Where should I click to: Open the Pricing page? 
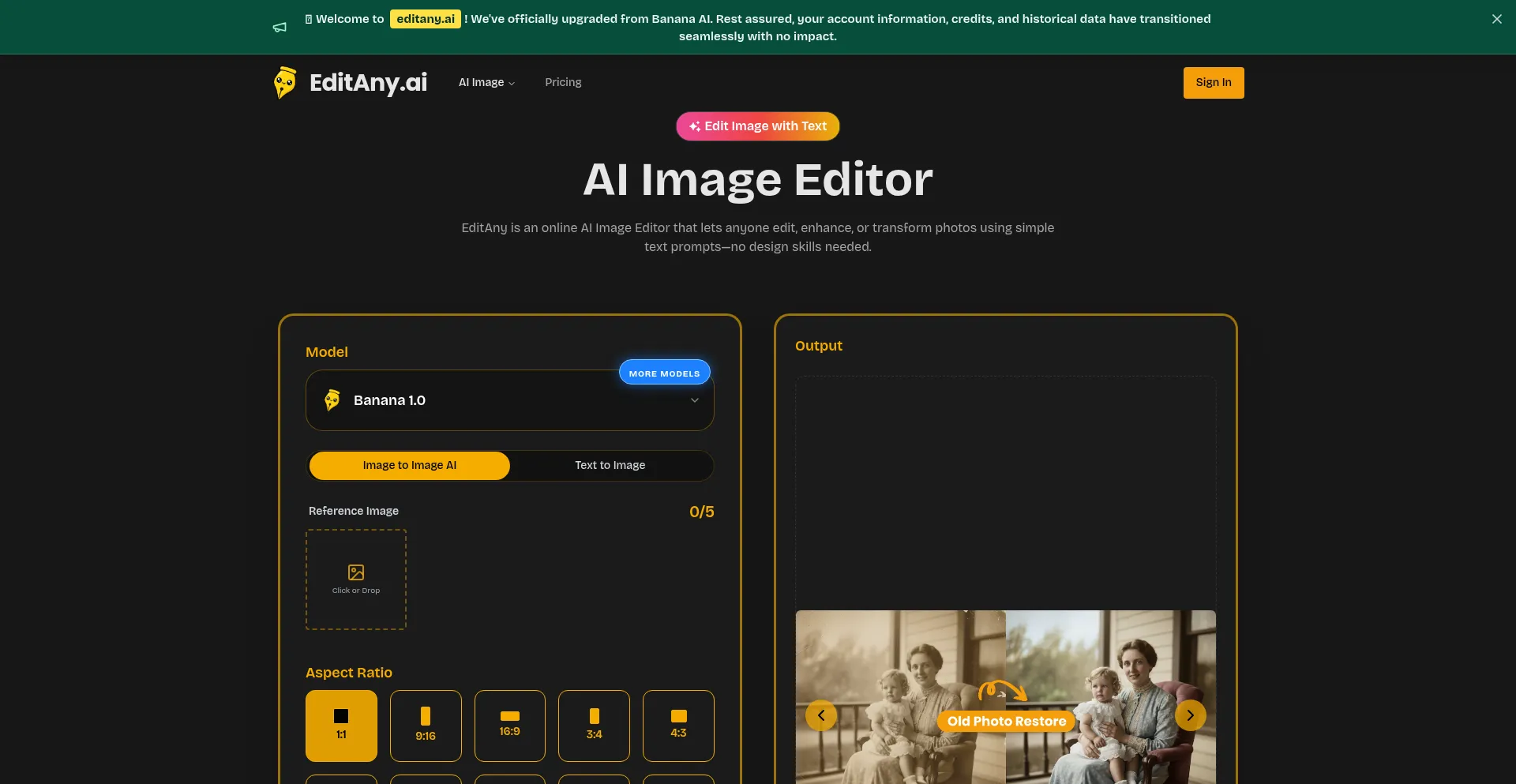point(563,82)
